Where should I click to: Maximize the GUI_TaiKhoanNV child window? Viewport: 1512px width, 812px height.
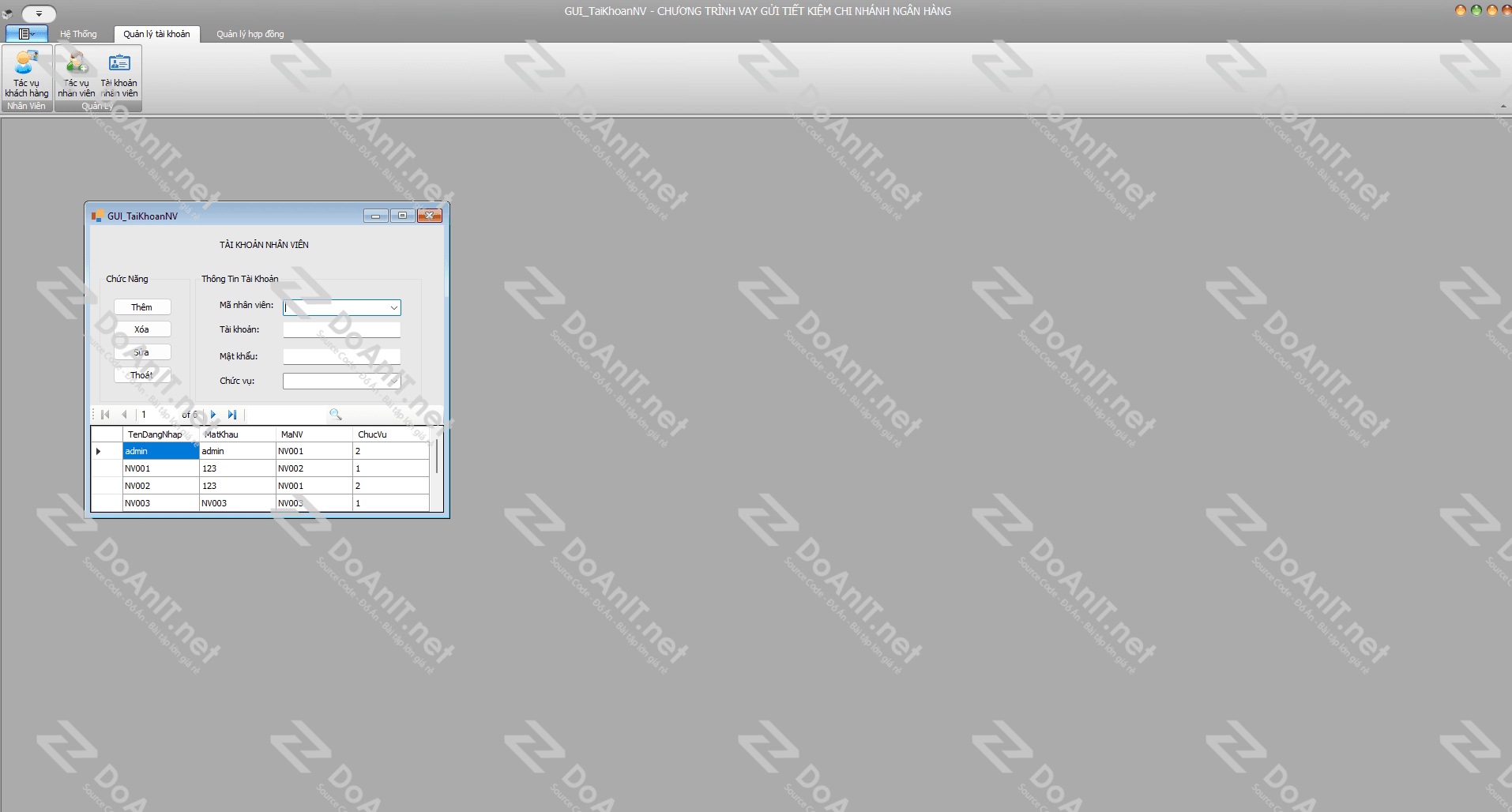coord(402,216)
